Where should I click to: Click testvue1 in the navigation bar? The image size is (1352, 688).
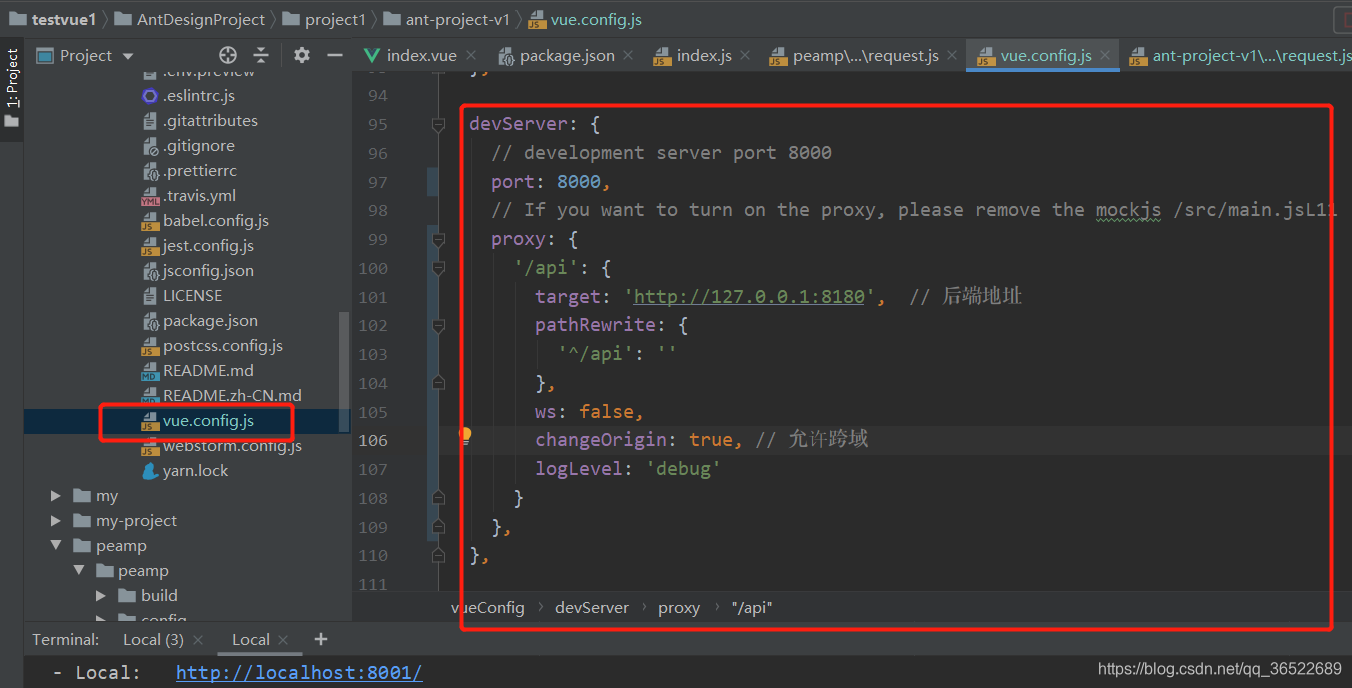pyautogui.click(x=52, y=19)
